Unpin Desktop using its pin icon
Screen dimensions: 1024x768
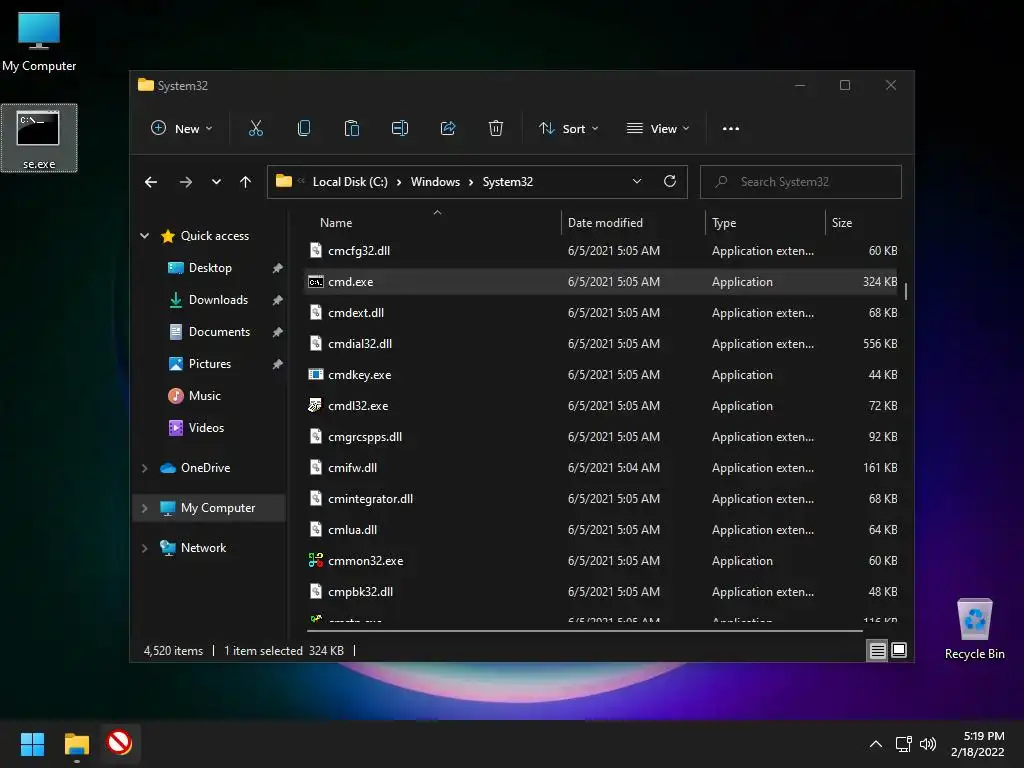click(x=277, y=268)
